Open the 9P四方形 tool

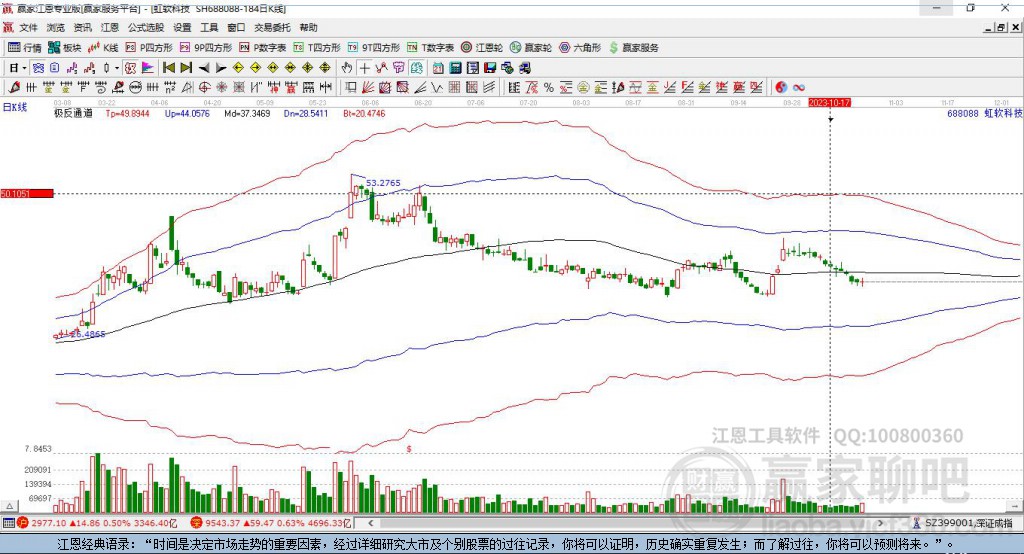206,48
